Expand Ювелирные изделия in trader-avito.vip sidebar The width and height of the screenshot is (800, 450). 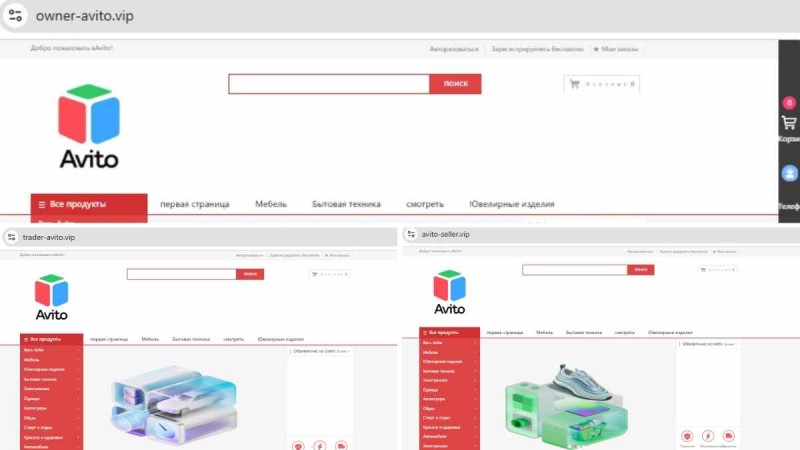pyautogui.click(x=52, y=369)
